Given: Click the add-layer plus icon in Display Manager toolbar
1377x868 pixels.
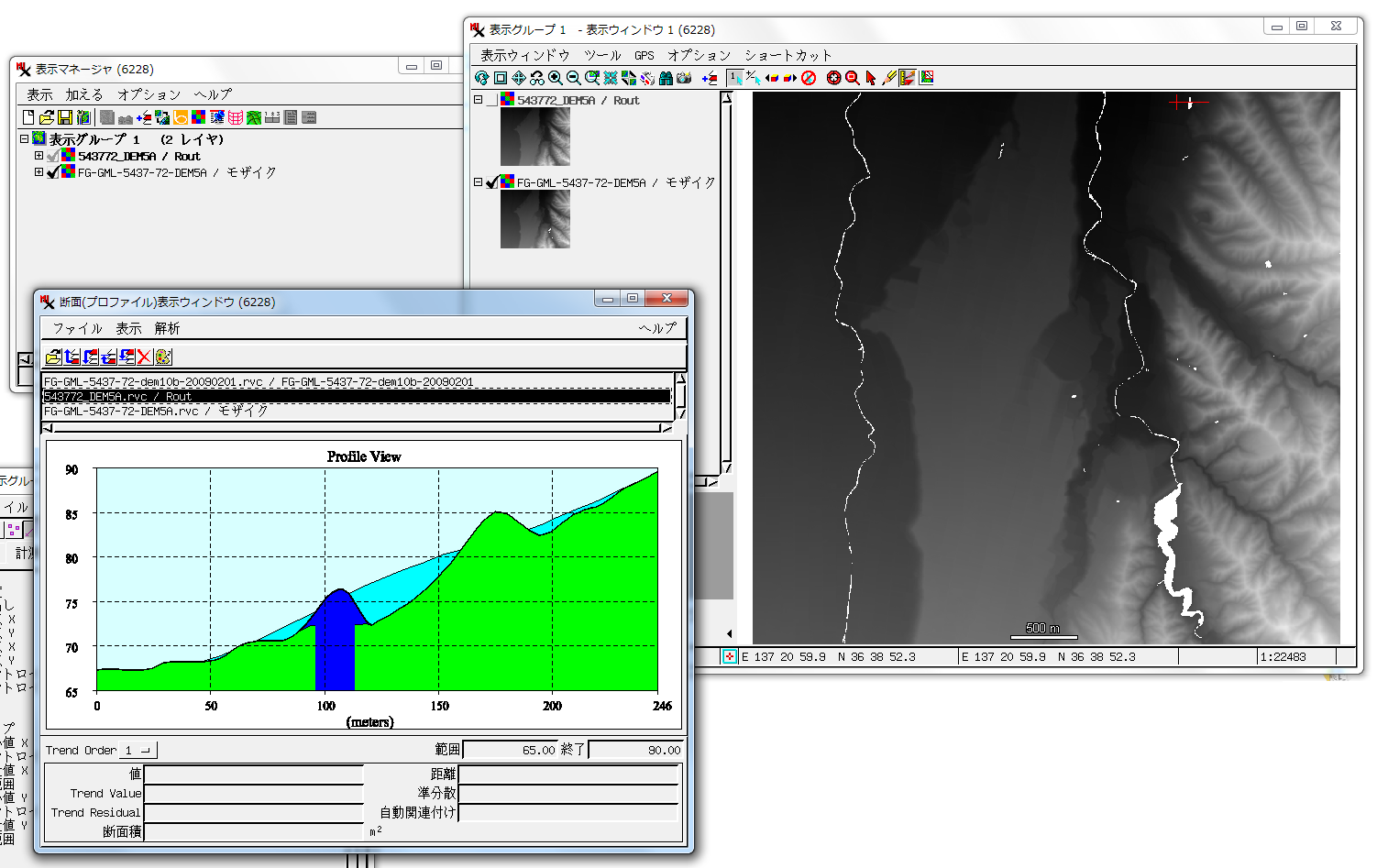Looking at the screenshot, I should [x=144, y=117].
